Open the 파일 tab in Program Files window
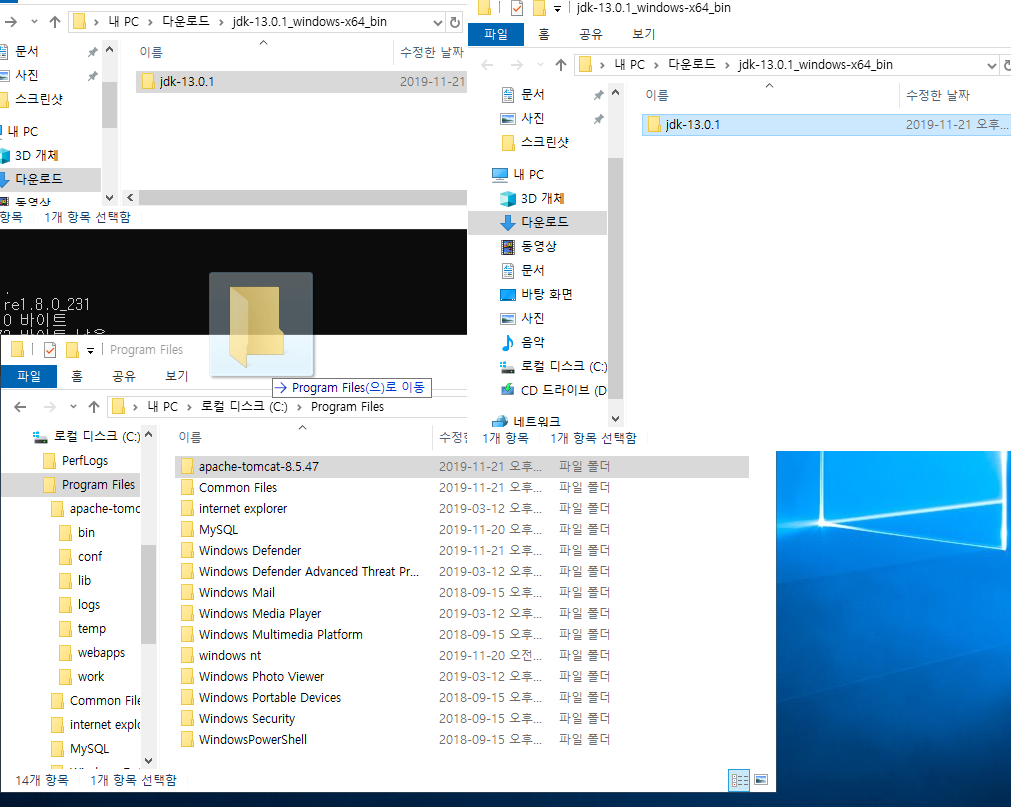Screen dimensions: 1011x807 29,376
